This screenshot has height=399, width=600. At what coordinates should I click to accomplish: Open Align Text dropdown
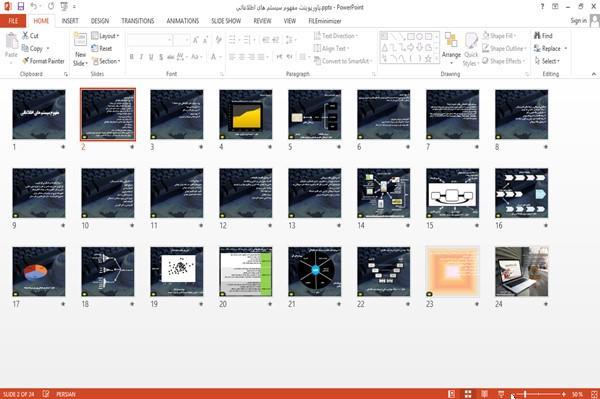331,49
